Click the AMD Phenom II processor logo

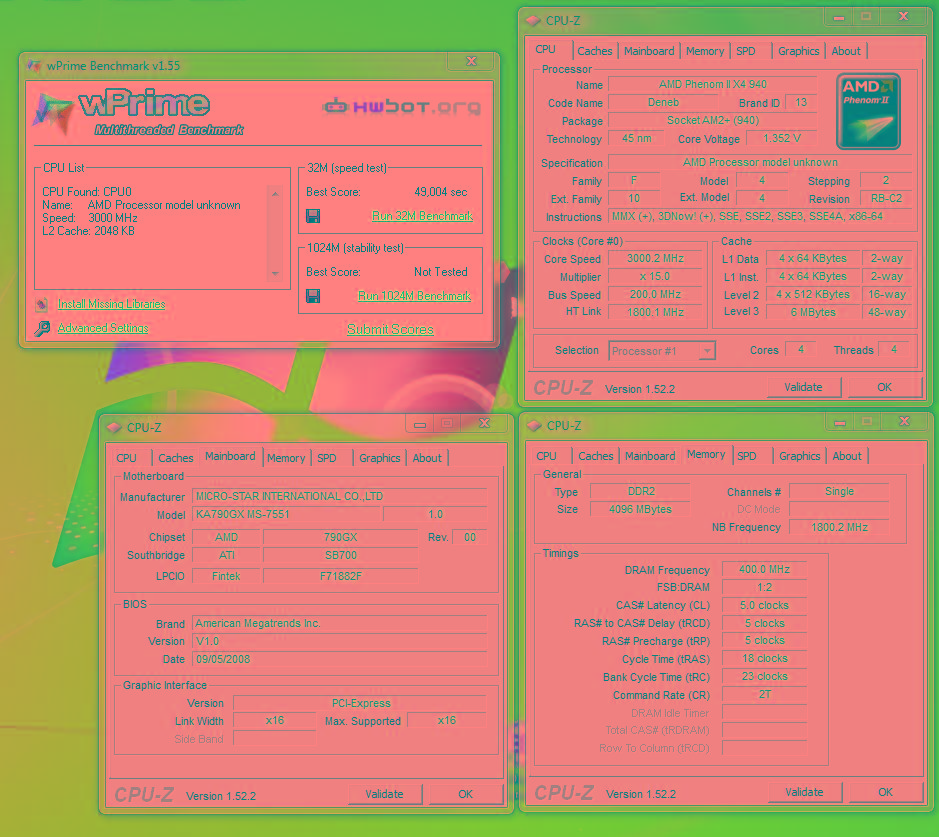tap(868, 111)
